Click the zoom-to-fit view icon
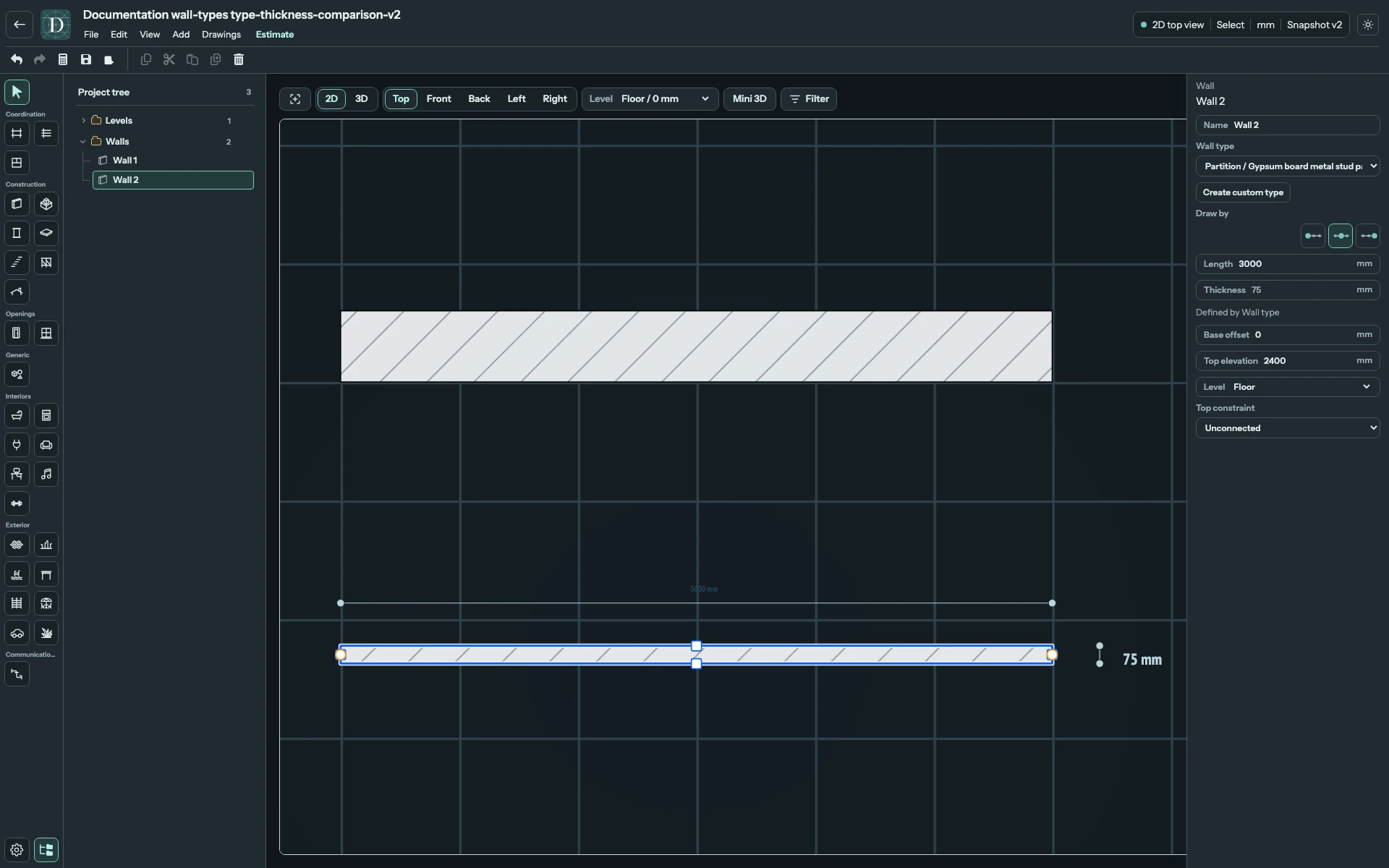 pyautogui.click(x=295, y=99)
